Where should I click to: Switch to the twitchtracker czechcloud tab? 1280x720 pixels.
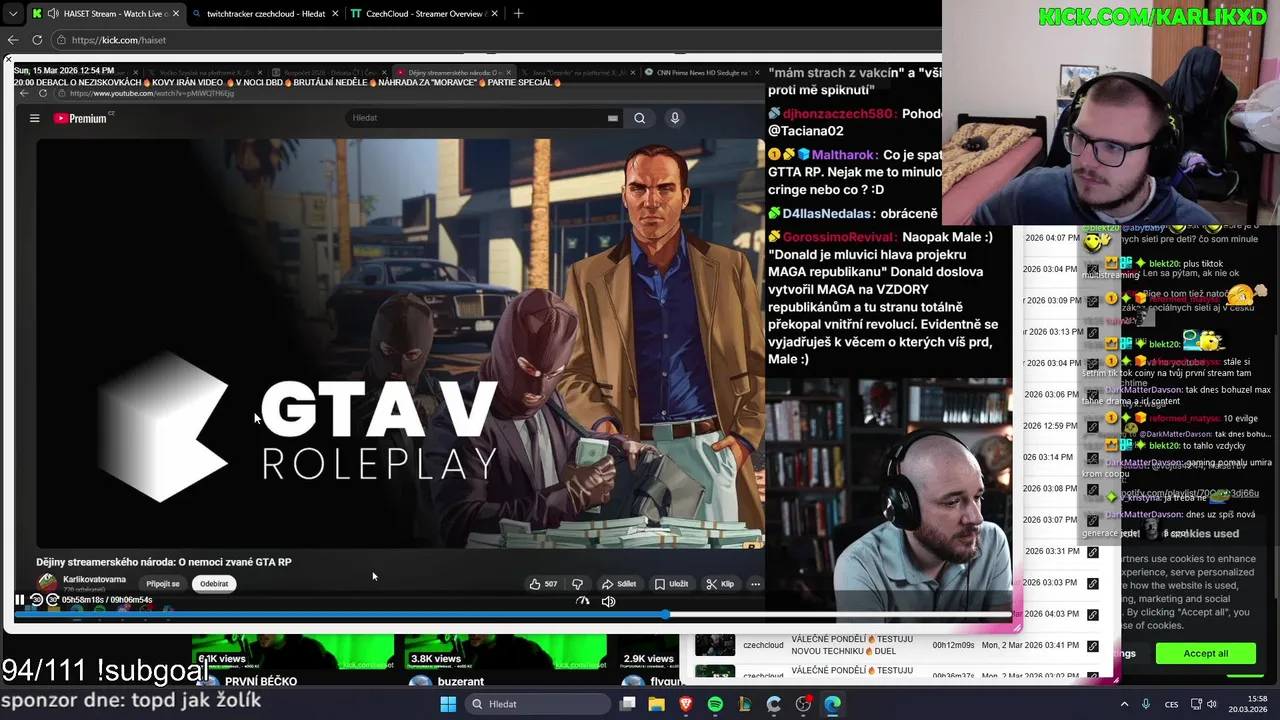pyautogui.click(x=266, y=14)
